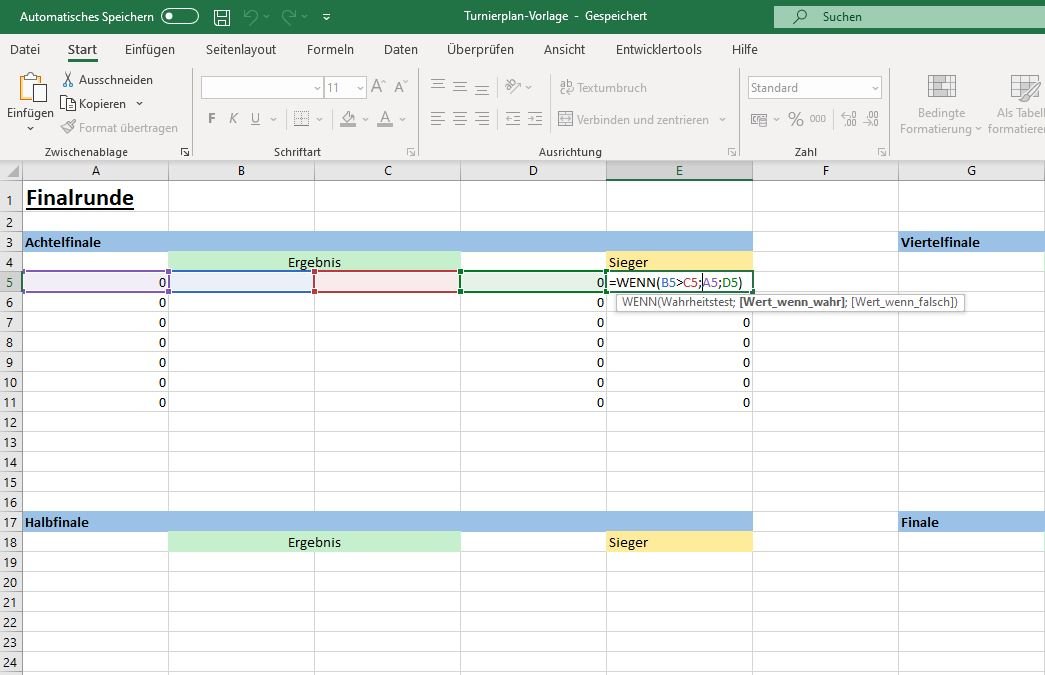
Task: Select the column F header
Action: (825, 171)
